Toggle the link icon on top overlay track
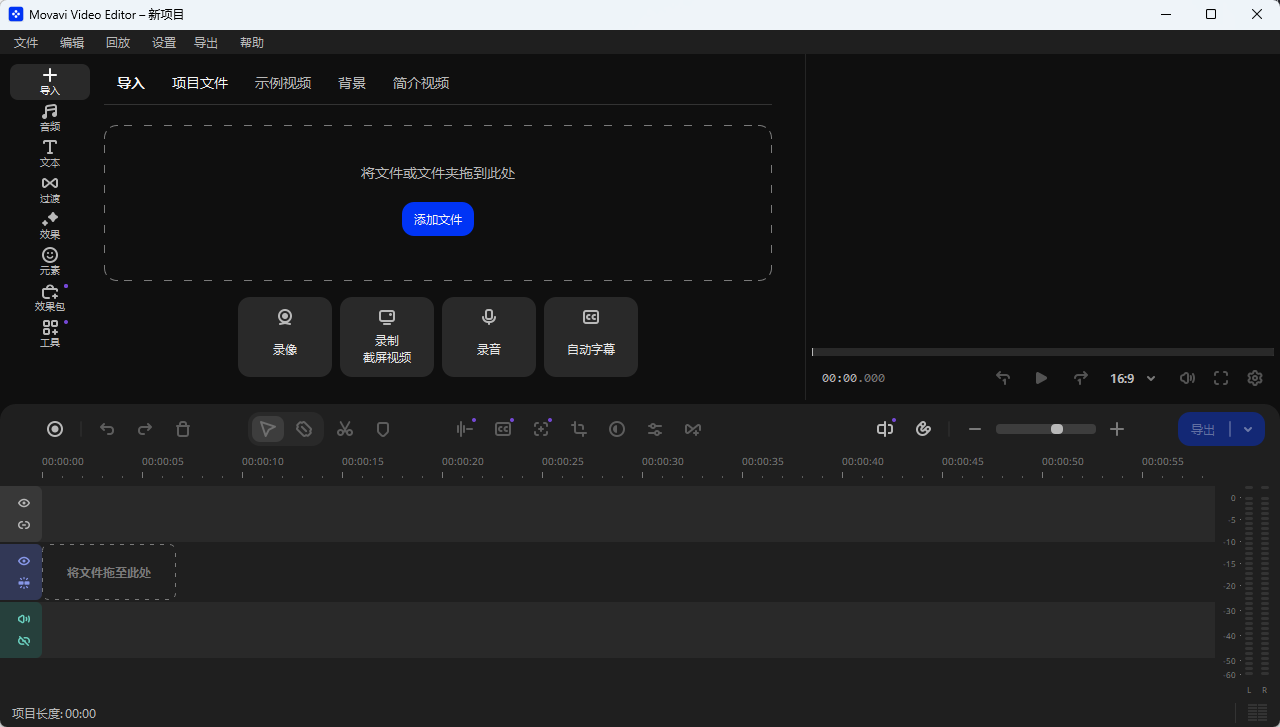Screen dimensions: 1280x727 pos(24,525)
